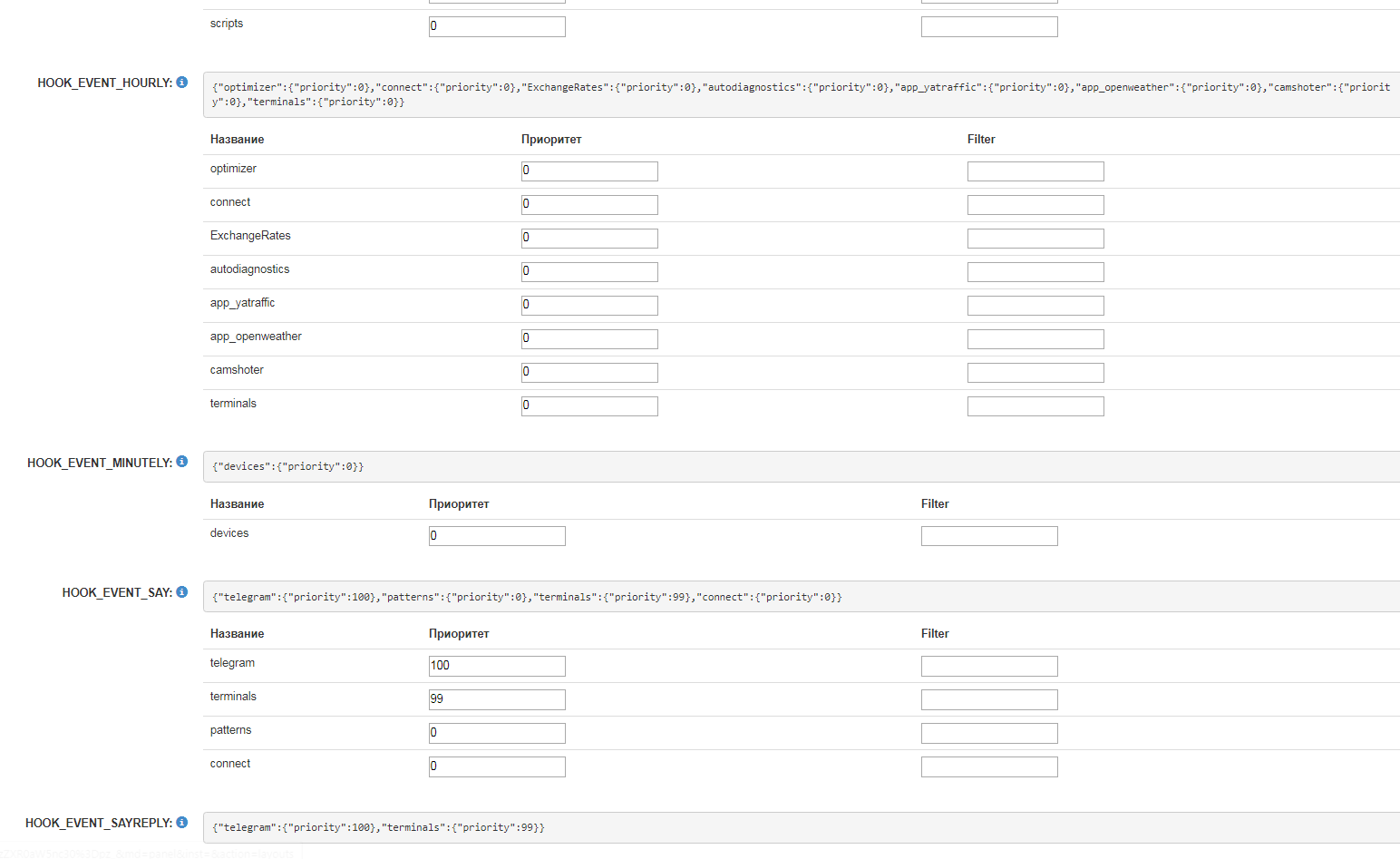This screenshot has width=1400, height=859.
Task: Select the autodiagnostics filter field
Action: point(1035,272)
